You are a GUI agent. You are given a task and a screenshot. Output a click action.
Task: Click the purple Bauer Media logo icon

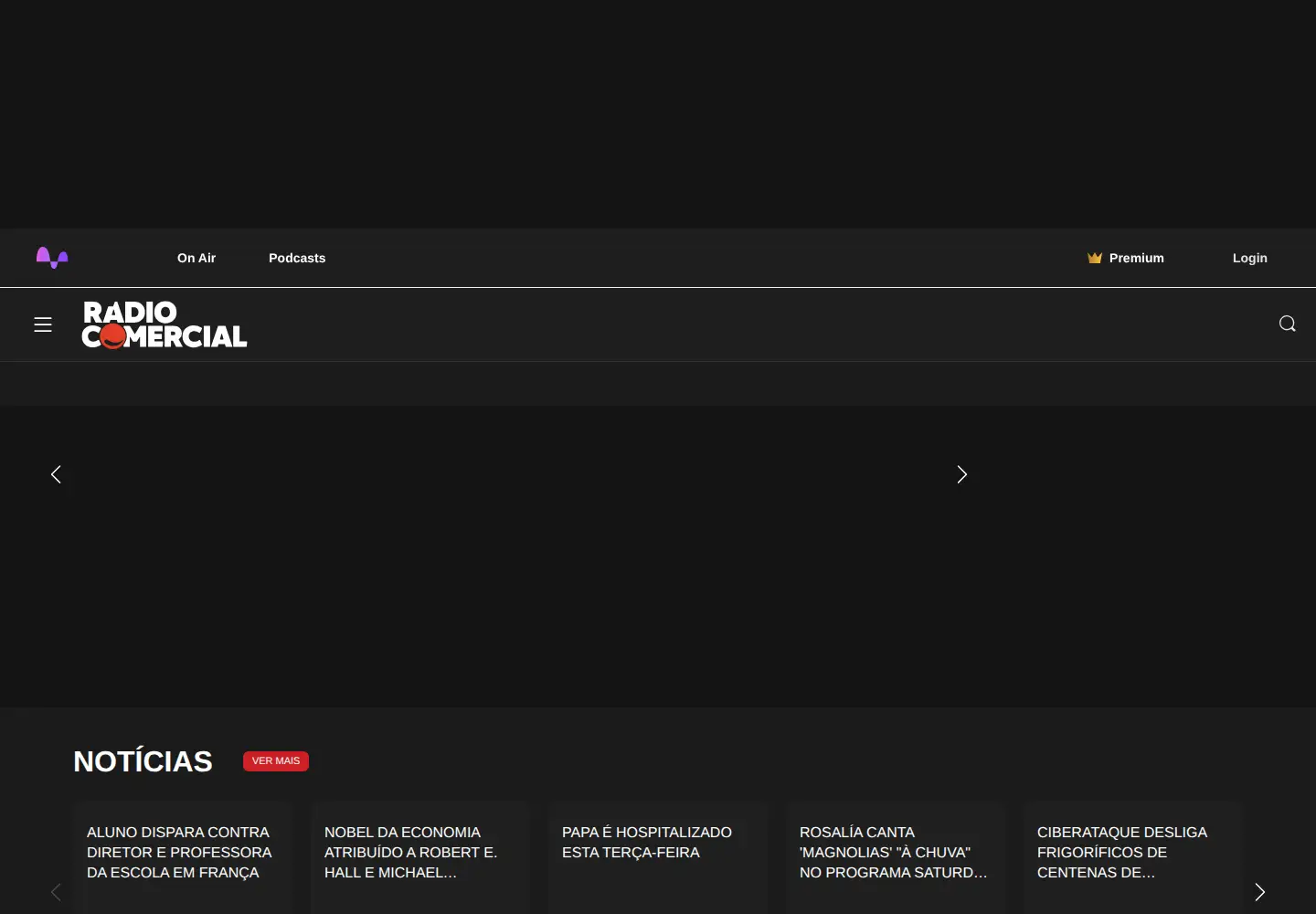[x=52, y=258]
